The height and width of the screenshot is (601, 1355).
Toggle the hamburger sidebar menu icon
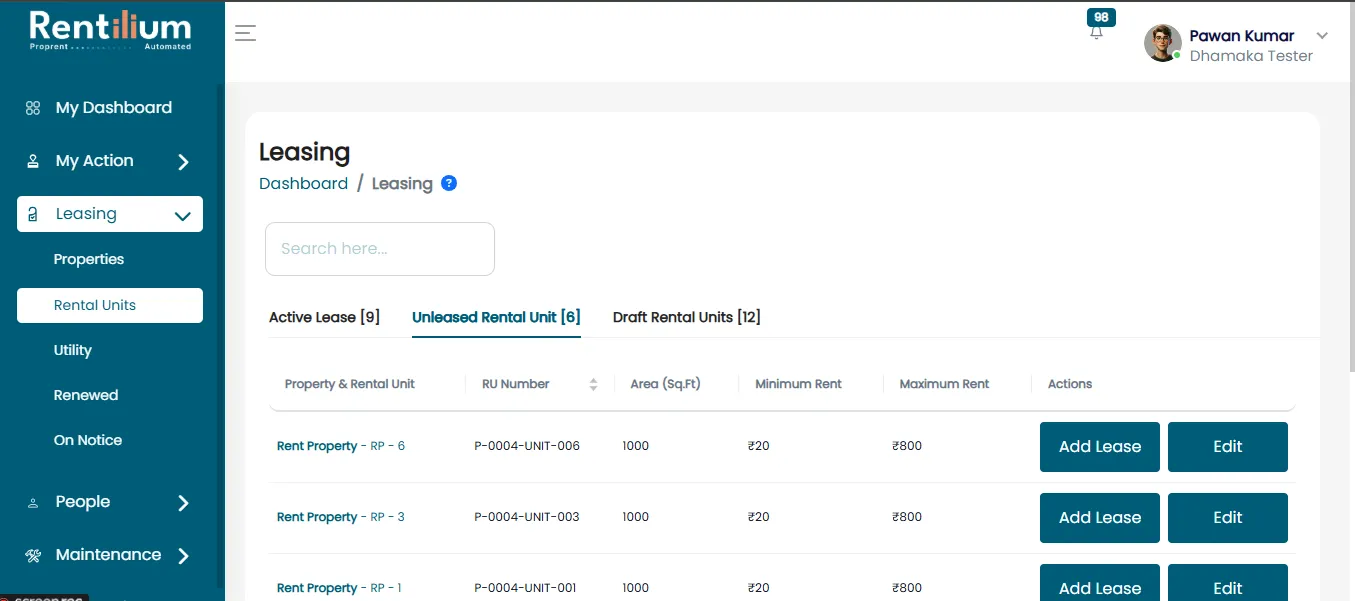pyautogui.click(x=245, y=33)
